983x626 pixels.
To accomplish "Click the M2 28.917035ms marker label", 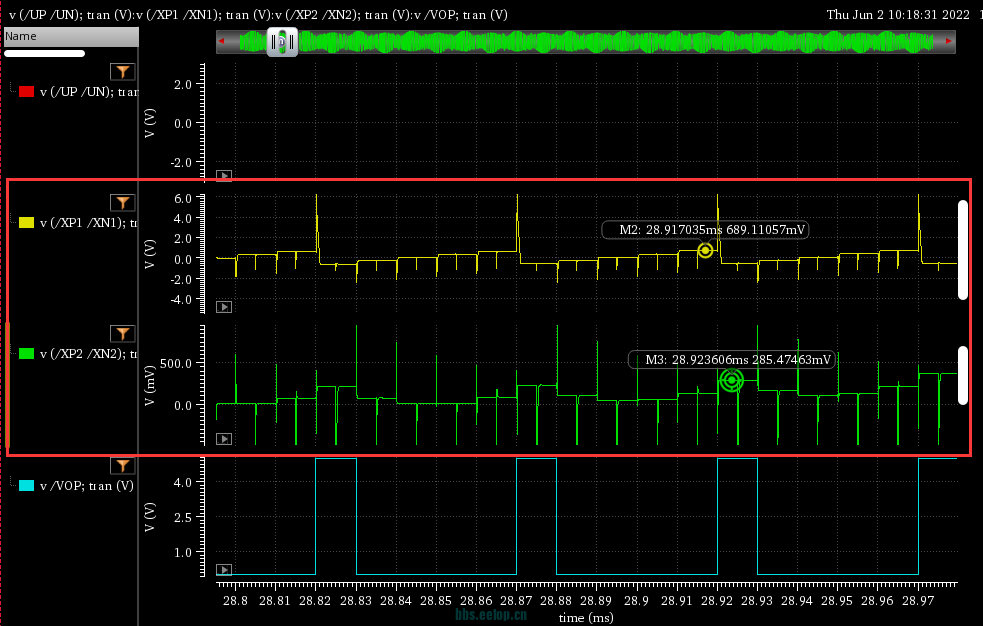I will [x=705, y=230].
